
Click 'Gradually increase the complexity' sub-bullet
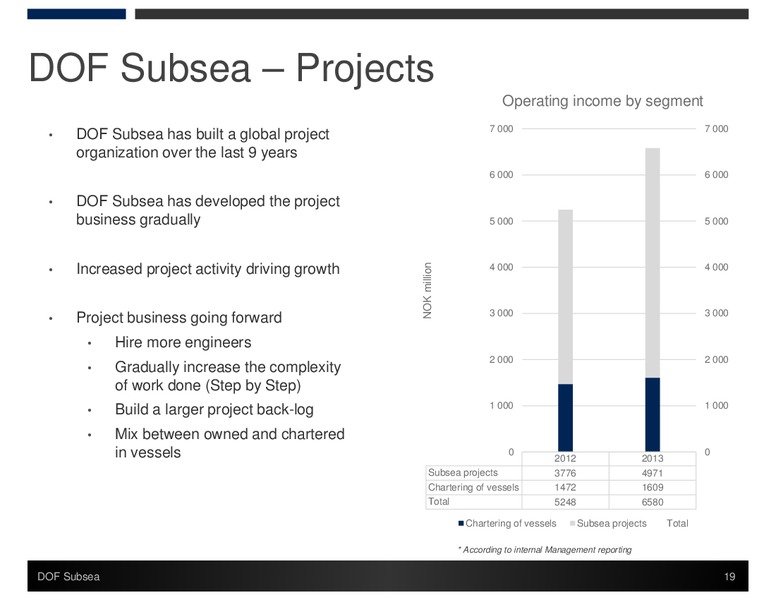click(228, 376)
